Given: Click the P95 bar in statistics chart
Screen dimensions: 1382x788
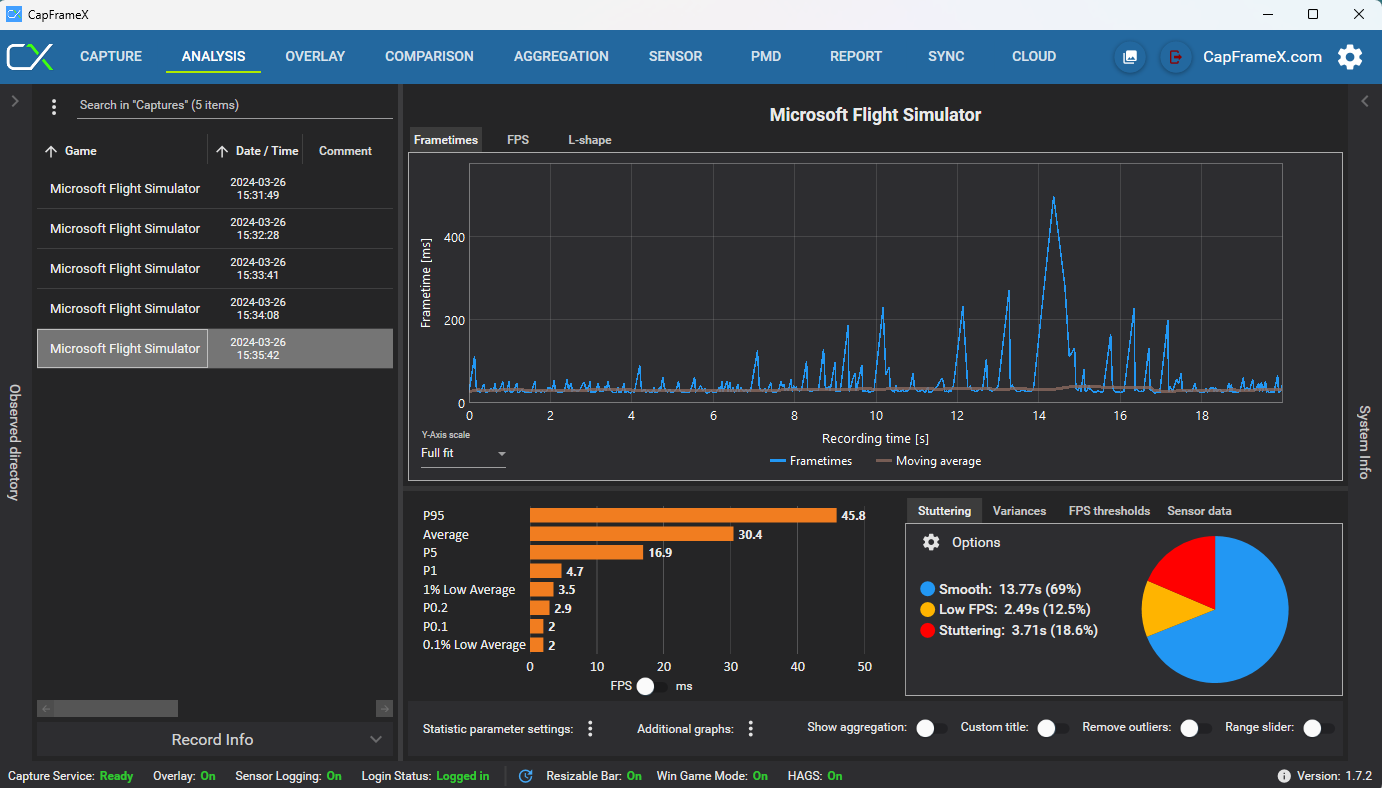Looking at the screenshot, I should point(683,515).
